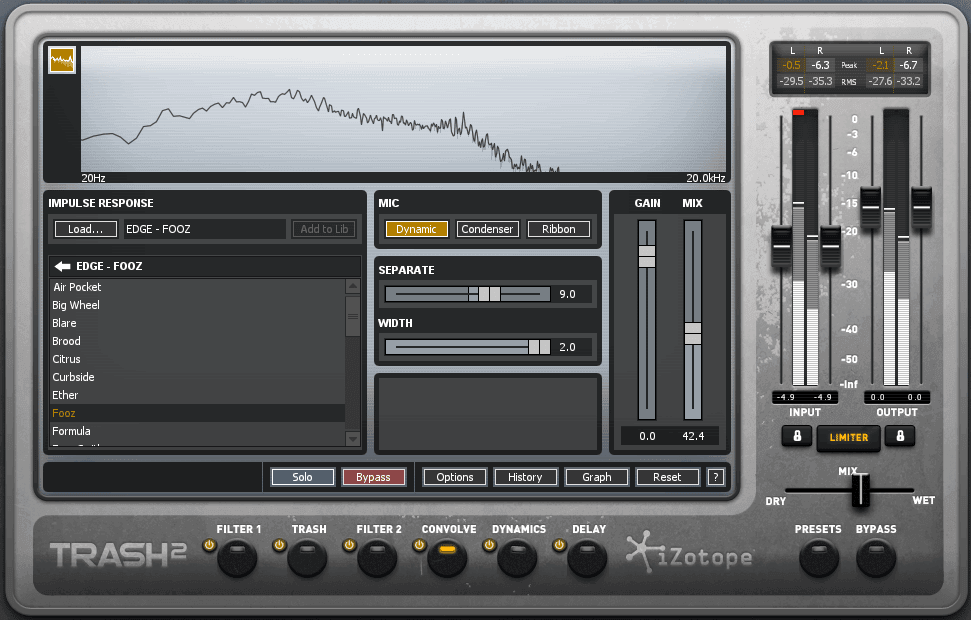971x620 pixels.
Task: Bypass the Convolve module
Action: tap(373, 477)
